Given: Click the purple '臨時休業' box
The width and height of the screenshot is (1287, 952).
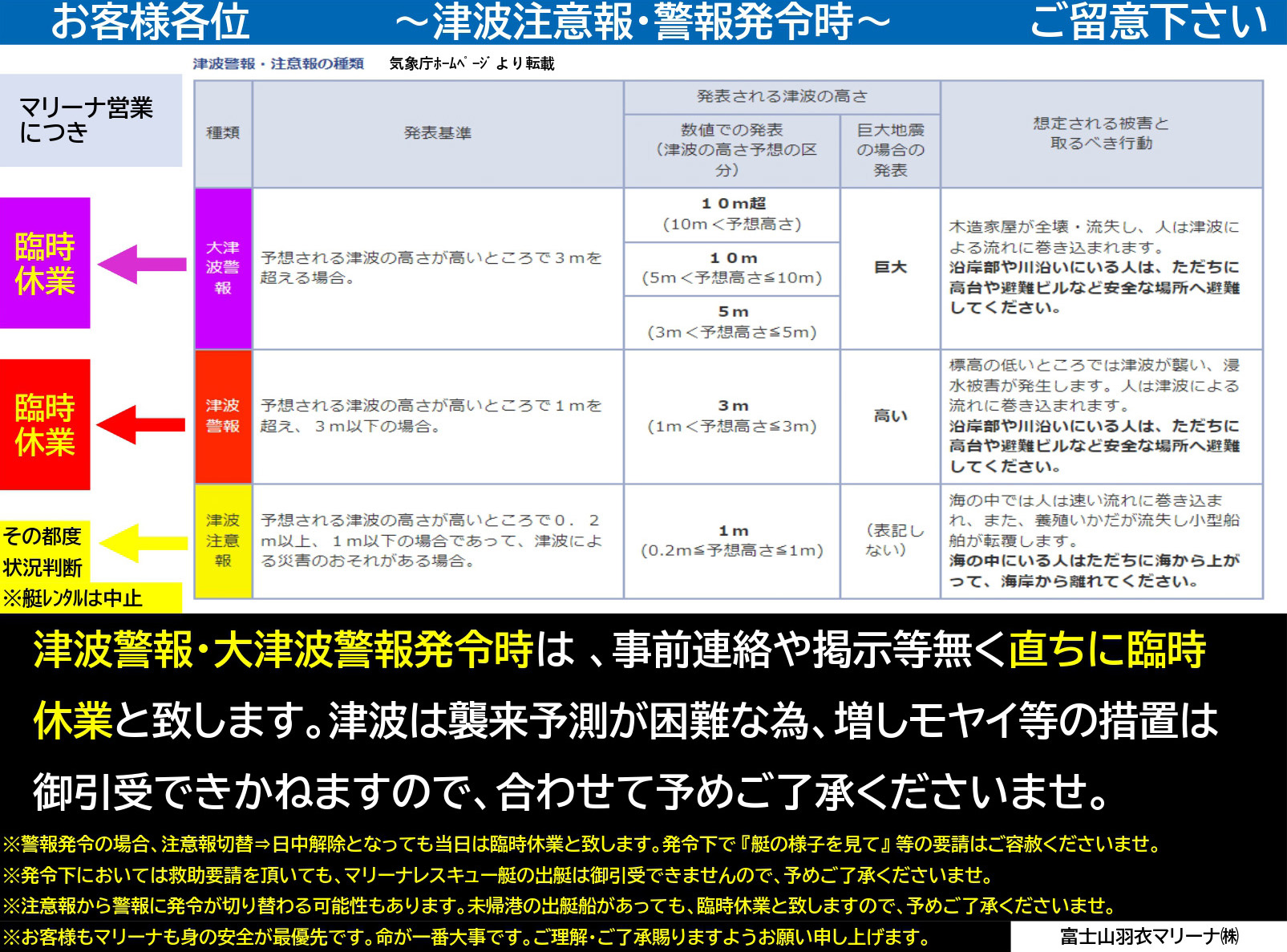Looking at the screenshot, I should point(45,263).
